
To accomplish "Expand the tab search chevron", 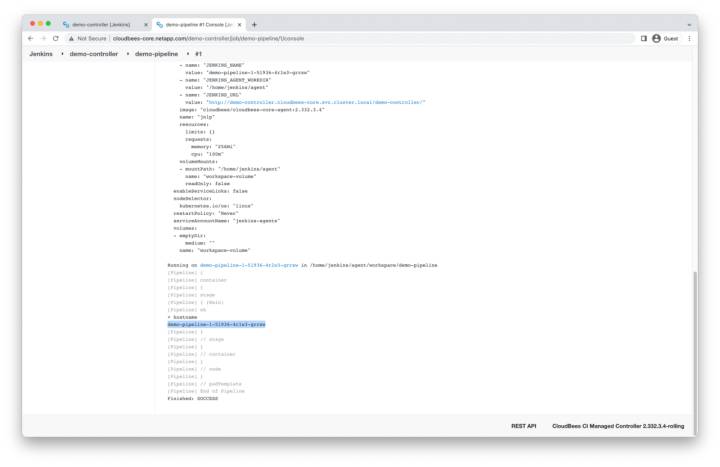I will pyautogui.click(x=689, y=24).
